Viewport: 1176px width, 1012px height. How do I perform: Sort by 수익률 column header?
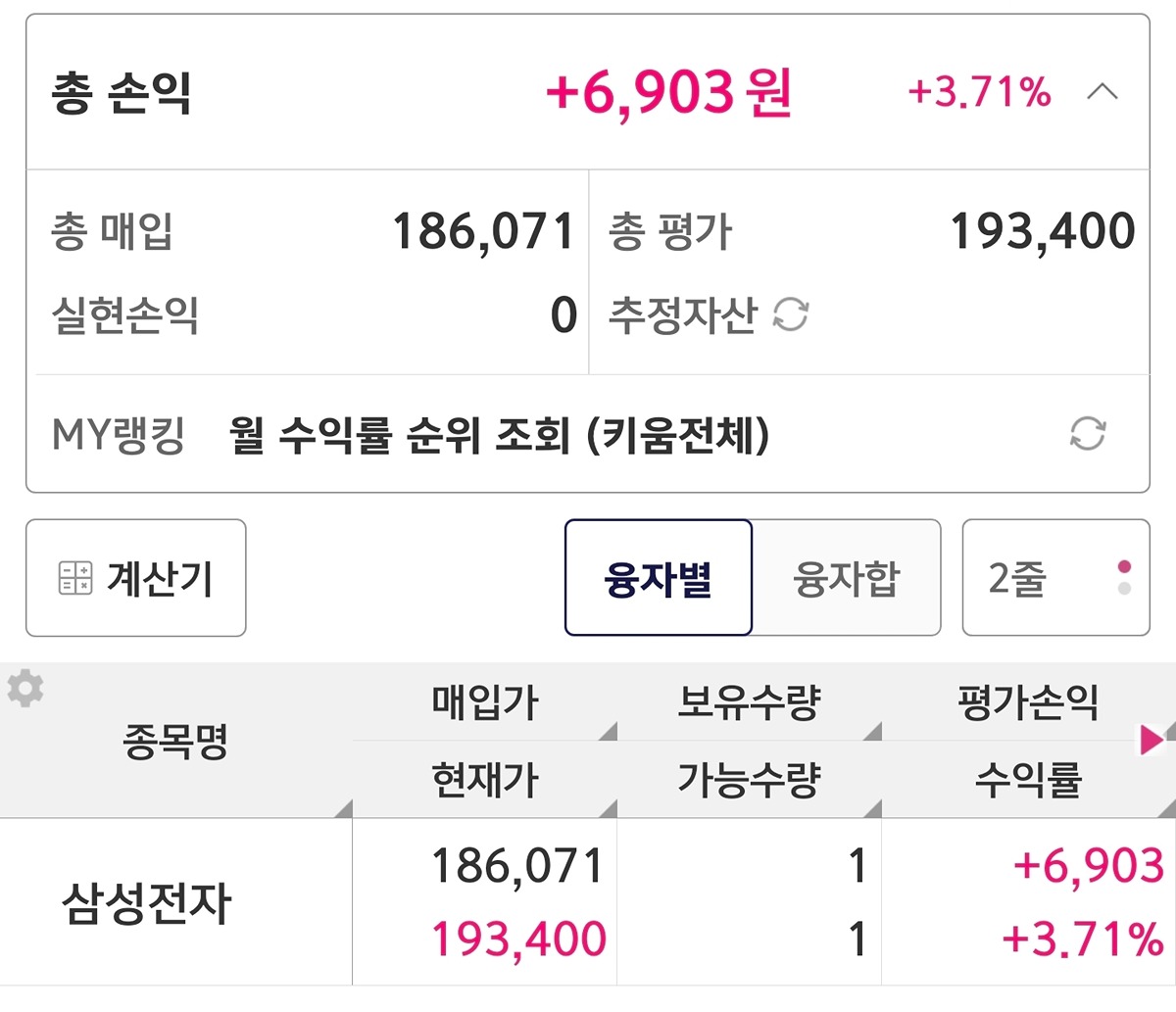(x=1027, y=780)
